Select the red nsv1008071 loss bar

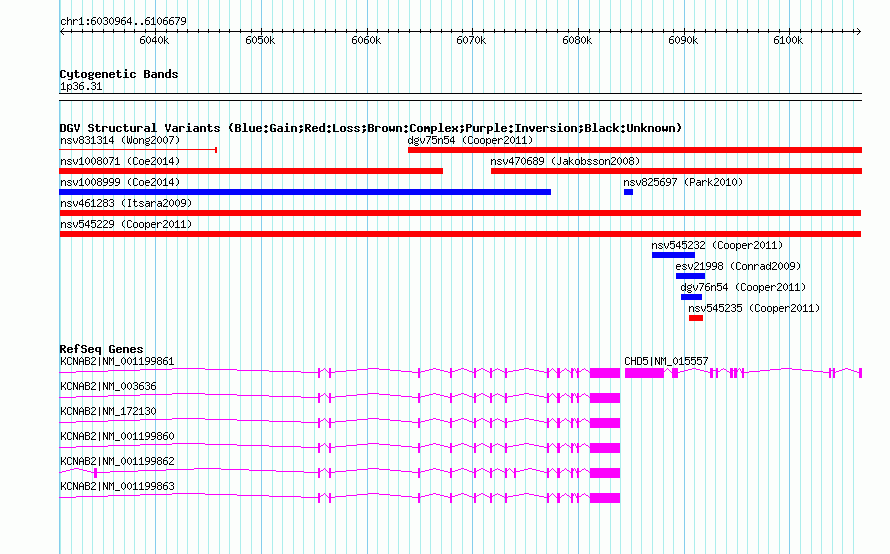(x=251, y=171)
